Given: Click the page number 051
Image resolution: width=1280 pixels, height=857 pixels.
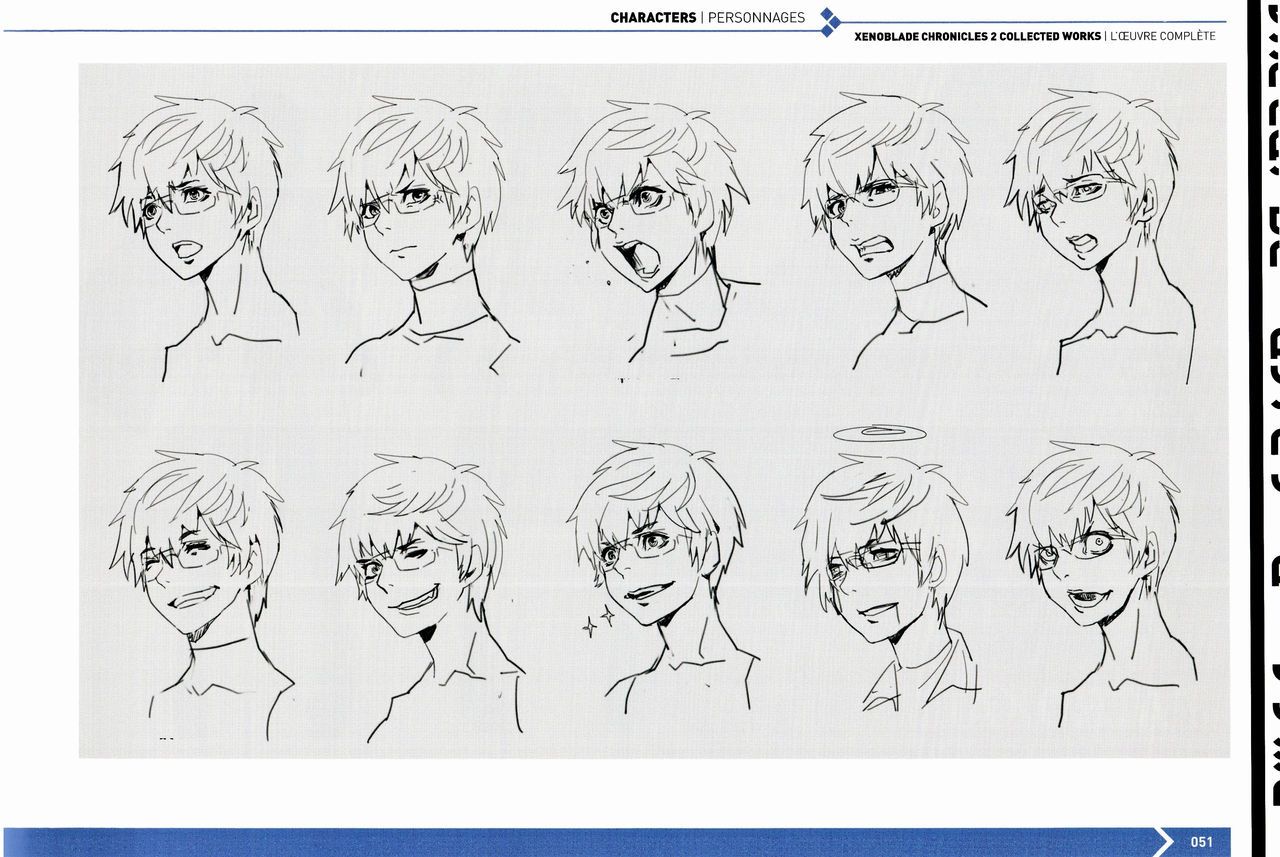Looking at the screenshot, I should 1201,841.
